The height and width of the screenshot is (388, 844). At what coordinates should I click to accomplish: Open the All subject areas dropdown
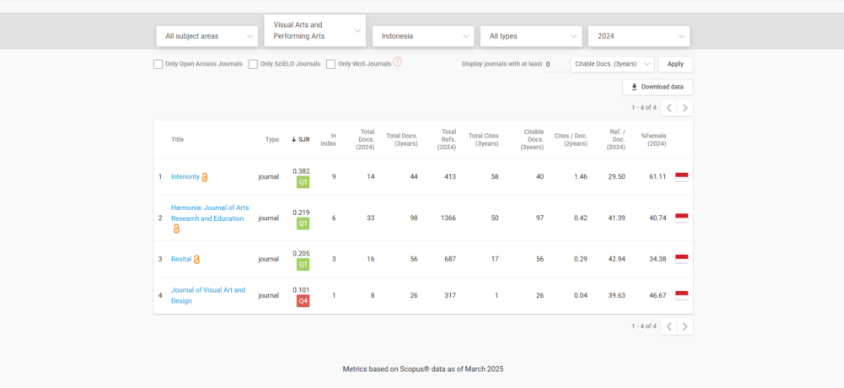tap(207, 36)
